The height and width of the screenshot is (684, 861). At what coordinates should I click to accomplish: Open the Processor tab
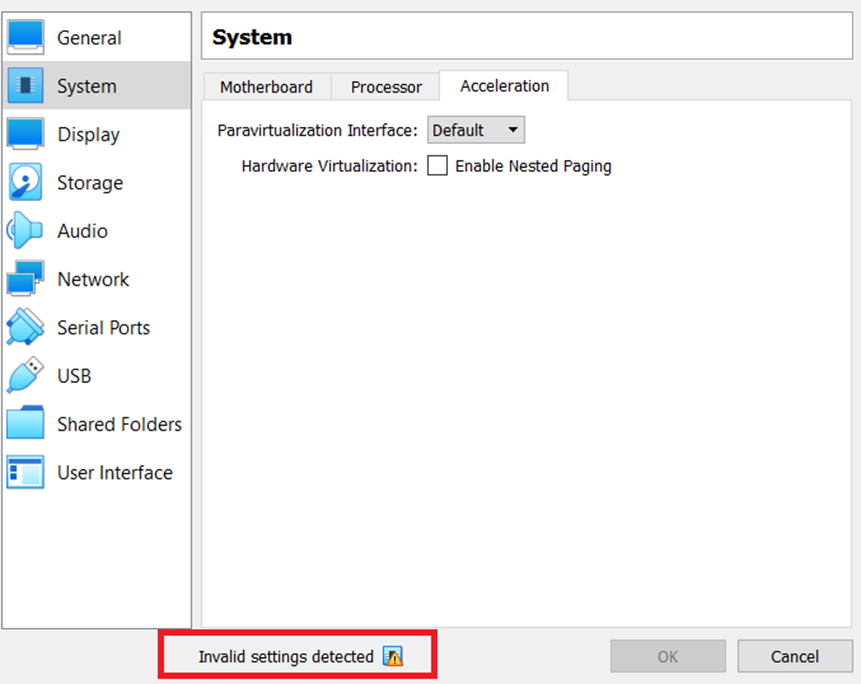click(385, 87)
